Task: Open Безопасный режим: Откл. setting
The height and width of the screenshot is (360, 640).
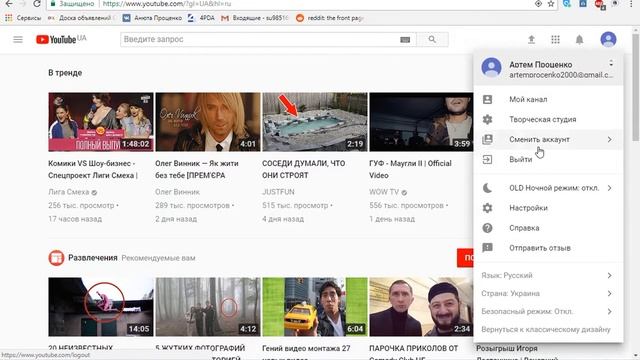Action: 548,311
